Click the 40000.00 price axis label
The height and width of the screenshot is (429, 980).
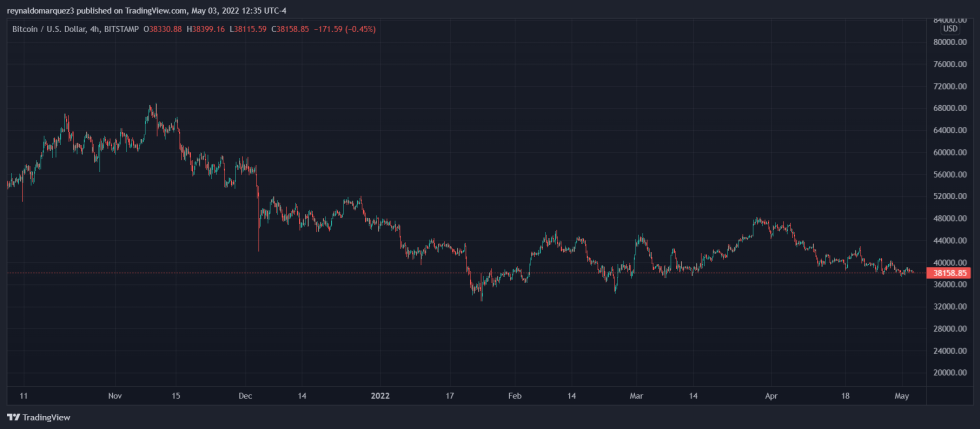click(950, 263)
